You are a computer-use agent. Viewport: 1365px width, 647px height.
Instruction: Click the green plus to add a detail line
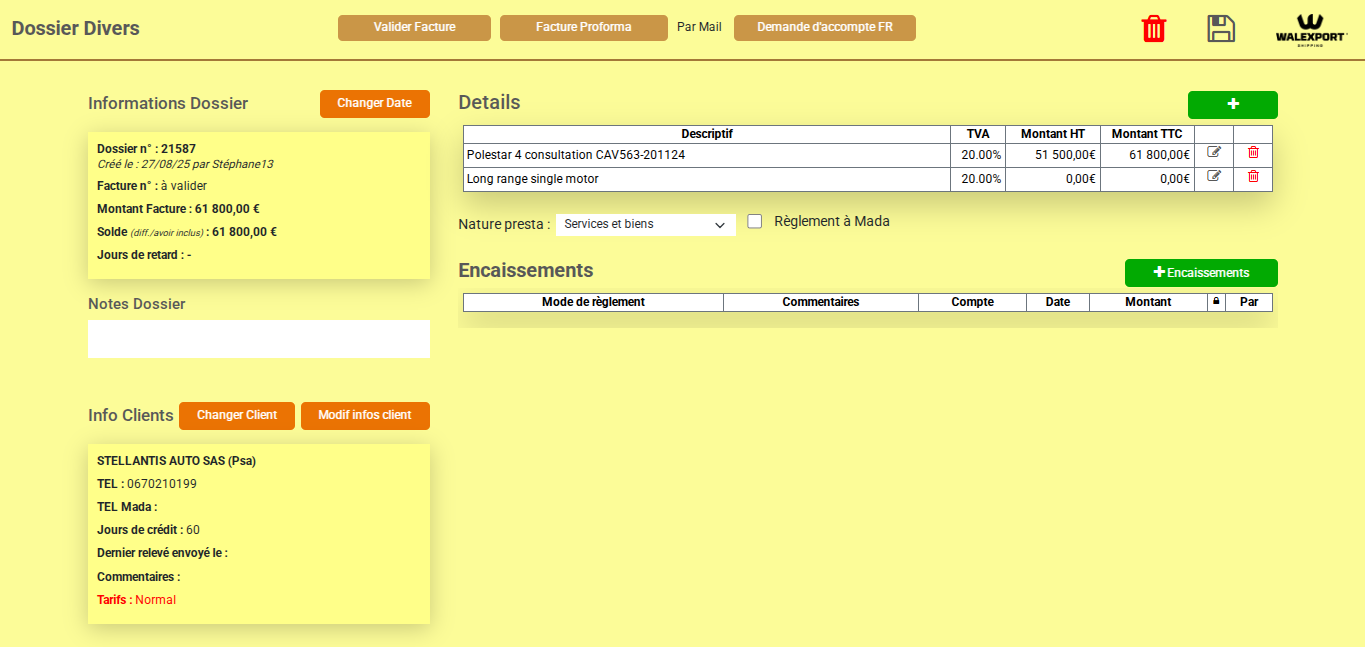tap(1232, 104)
